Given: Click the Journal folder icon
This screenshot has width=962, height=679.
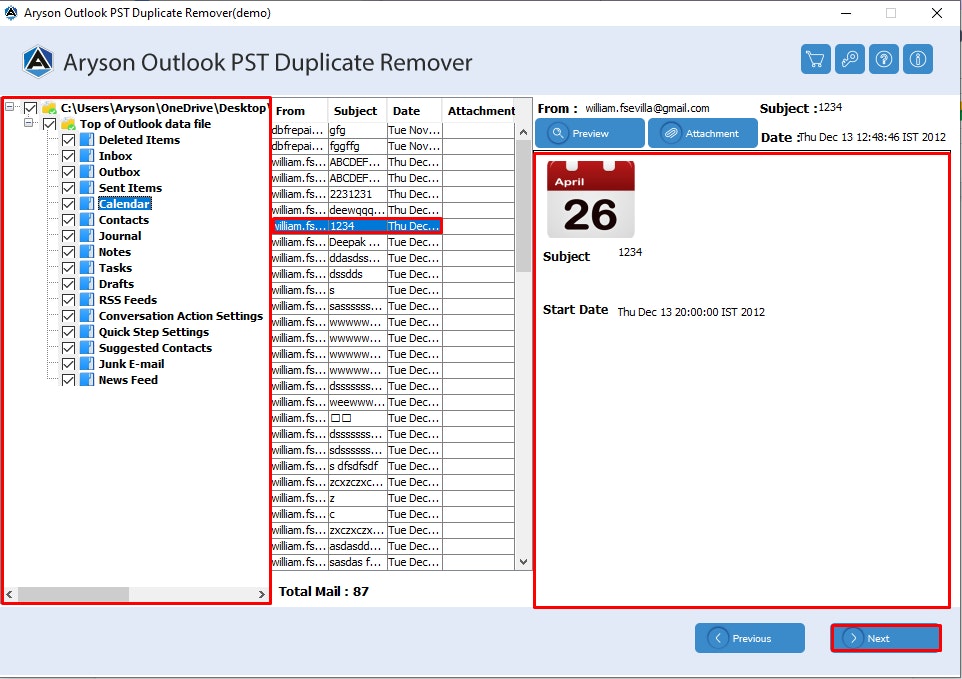Looking at the screenshot, I should [x=87, y=236].
